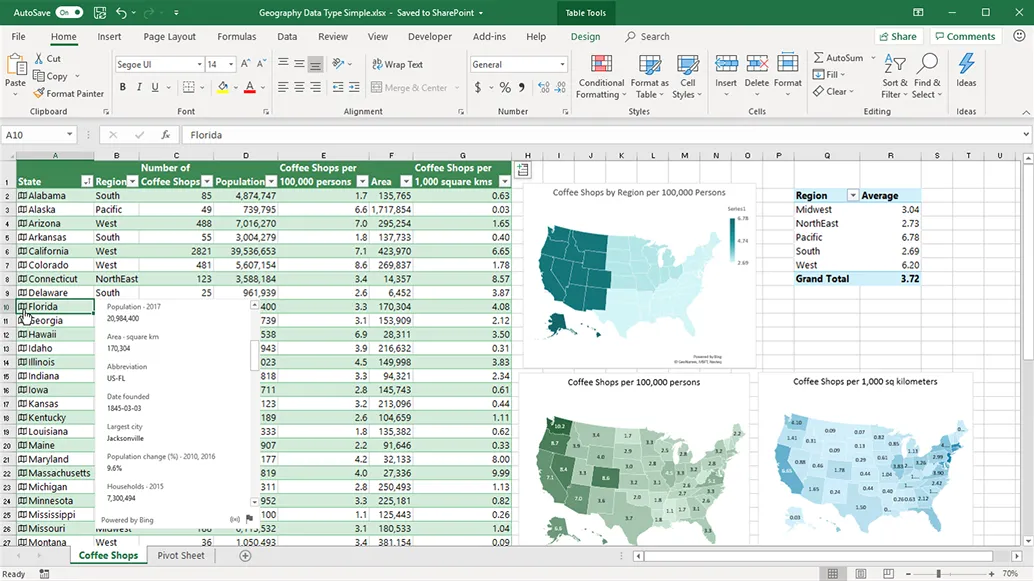Open the State column filter dropdown

pos(86,182)
